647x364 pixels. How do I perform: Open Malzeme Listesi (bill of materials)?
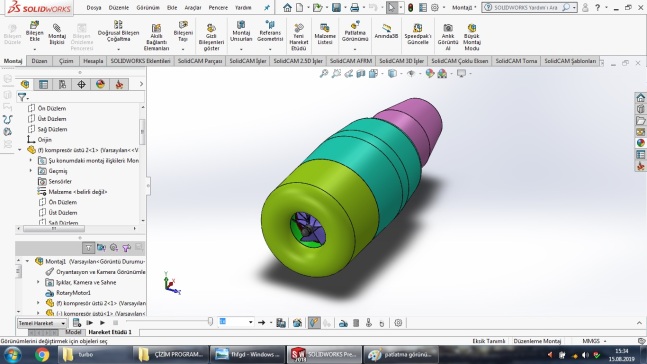(325, 34)
